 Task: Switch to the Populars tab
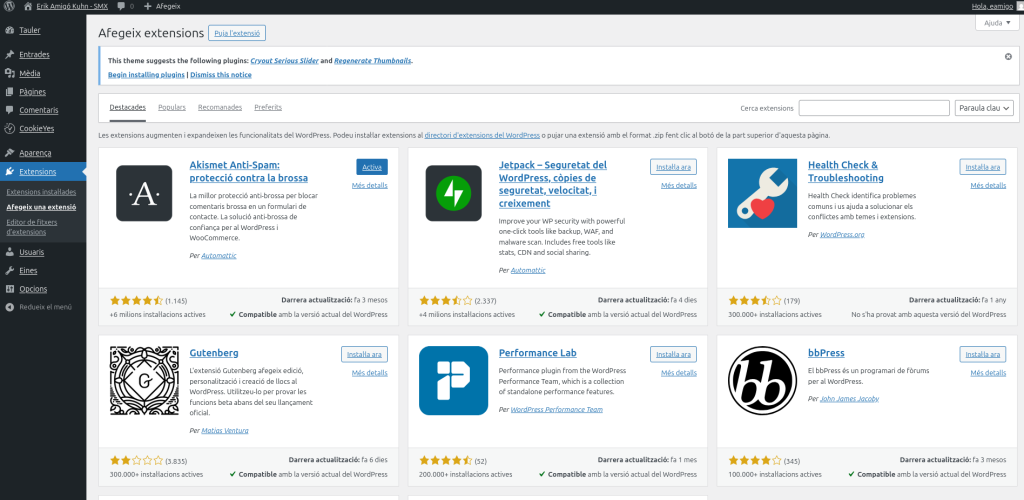172,107
